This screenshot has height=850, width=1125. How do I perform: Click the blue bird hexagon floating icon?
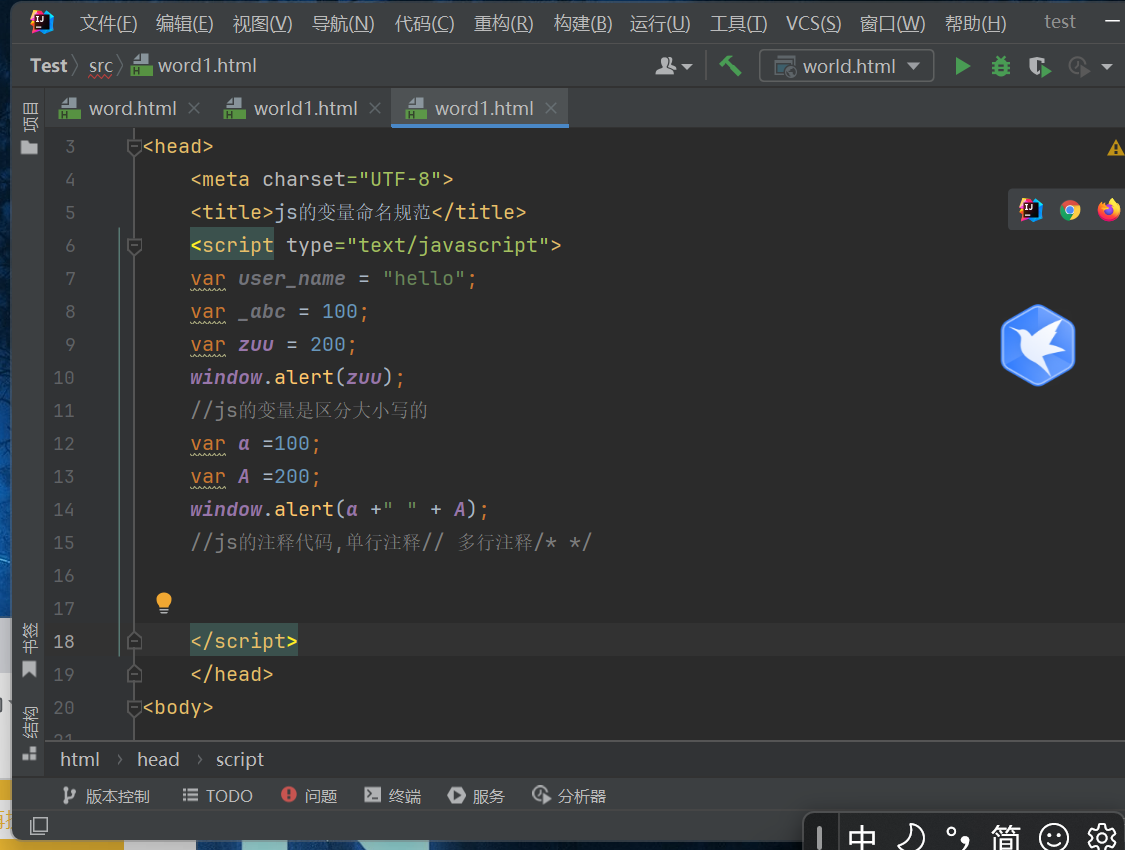(1037, 345)
